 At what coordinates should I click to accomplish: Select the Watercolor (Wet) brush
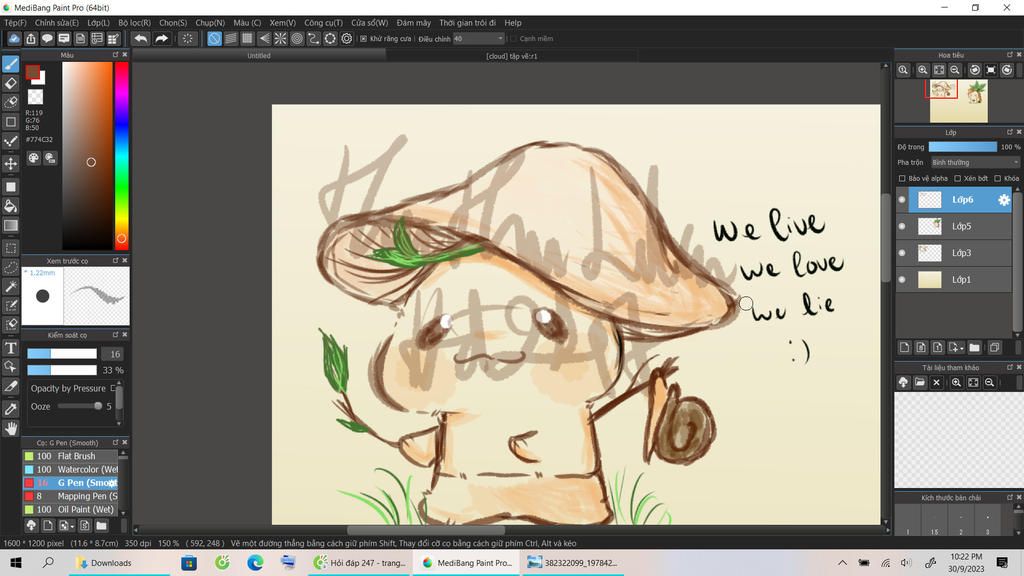coord(71,470)
